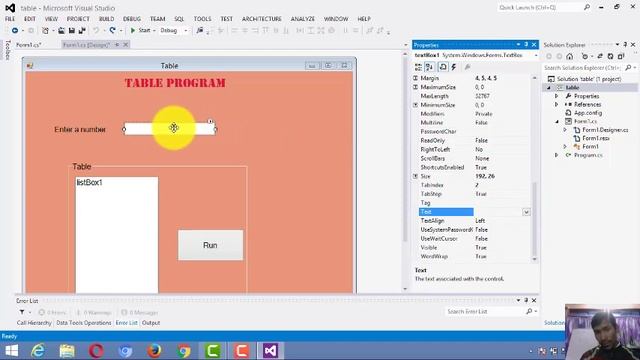Click the Properties grid vertical scrollbar

click(534, 168)
